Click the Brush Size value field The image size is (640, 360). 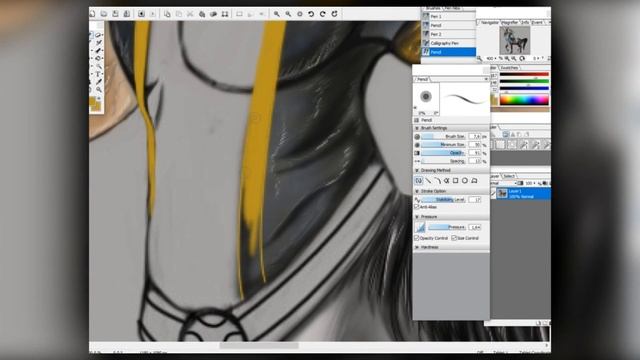pyautogui.click(x=475, y=136)
